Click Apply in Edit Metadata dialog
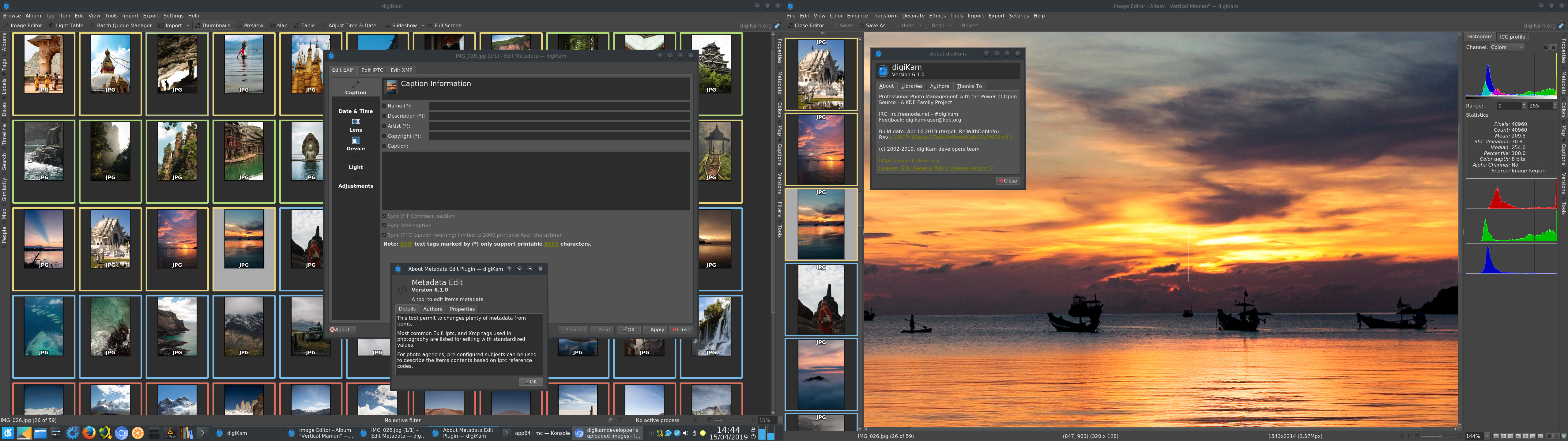 (x=655, y=330)
